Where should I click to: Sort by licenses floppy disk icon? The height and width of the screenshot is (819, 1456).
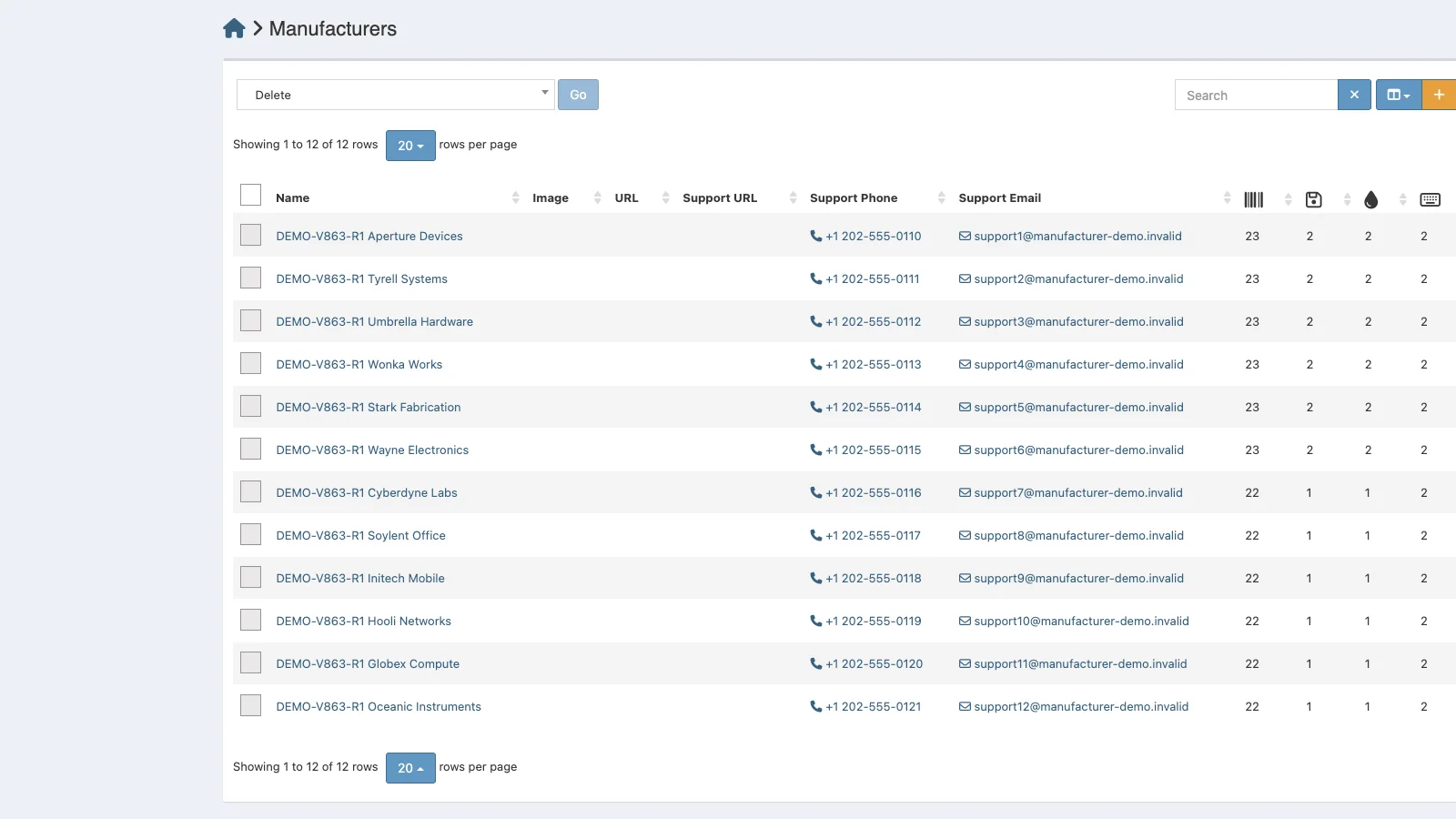point(1313,199)
